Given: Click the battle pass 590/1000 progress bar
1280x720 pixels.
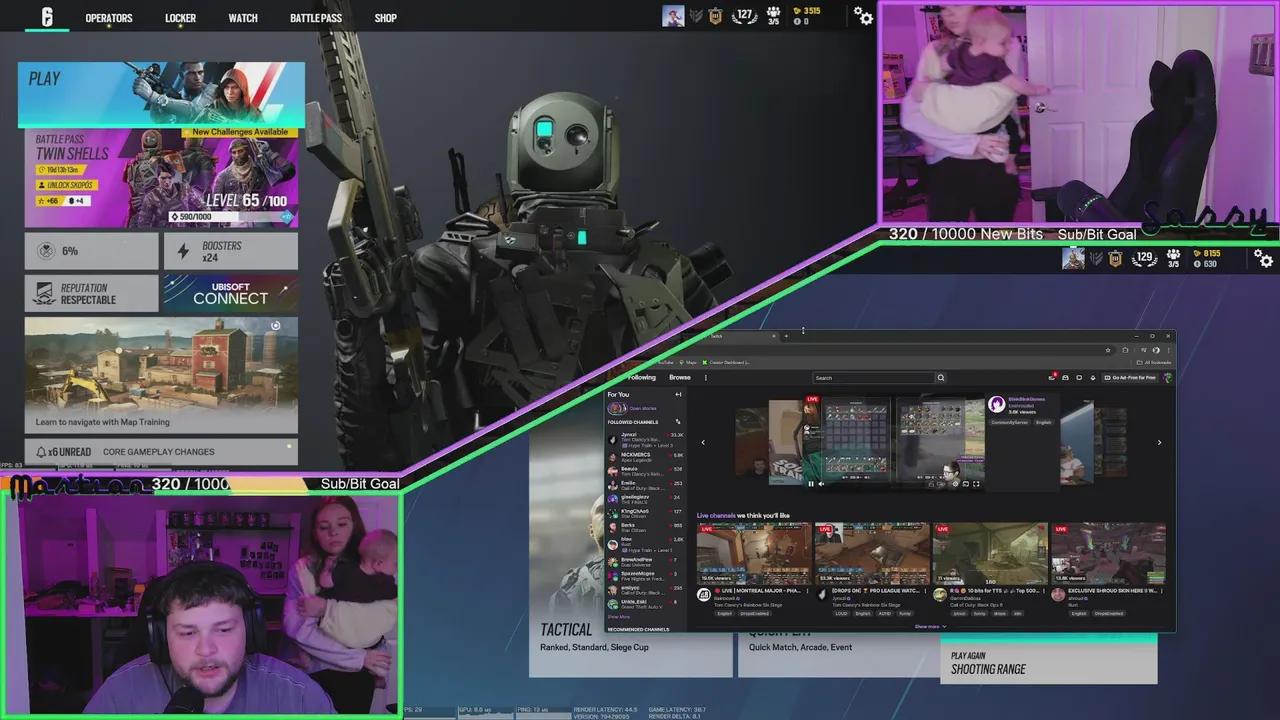Looking at the screenshot, I should coord(231,217).
